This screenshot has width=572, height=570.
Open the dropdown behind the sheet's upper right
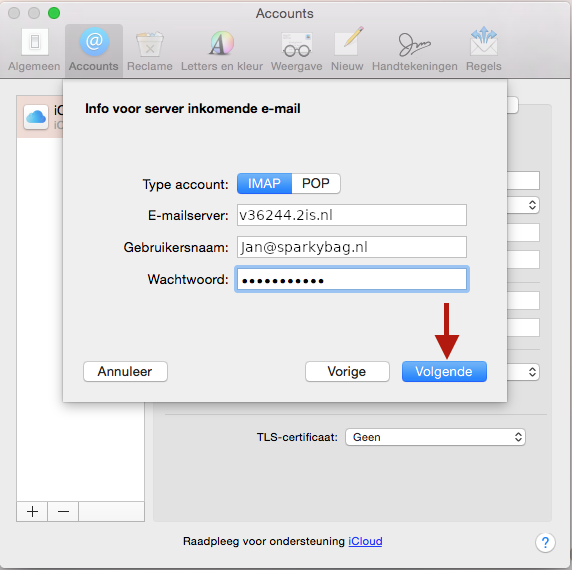(x=524, y=205)
